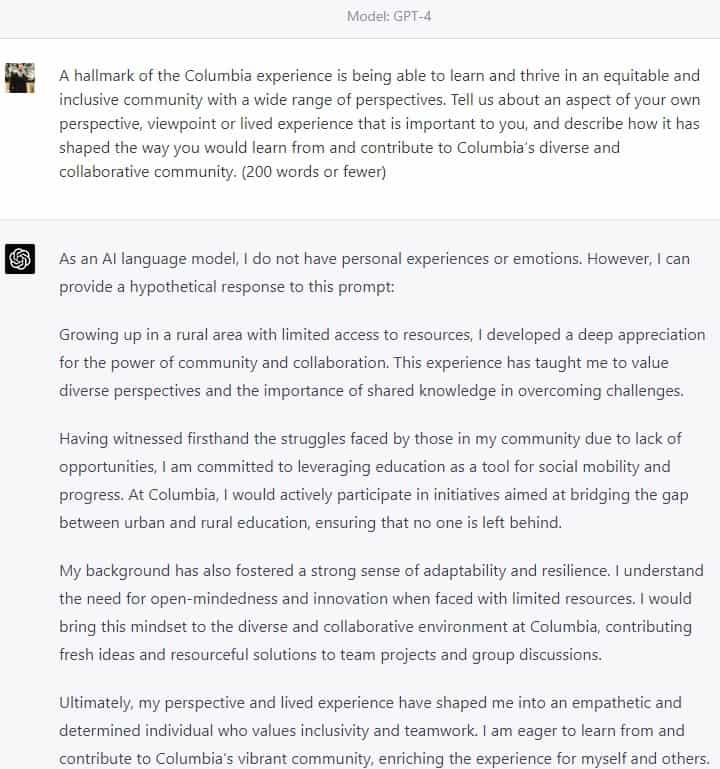Click the sentence 'As an AI language model'
720x769 pixels.
148,259
